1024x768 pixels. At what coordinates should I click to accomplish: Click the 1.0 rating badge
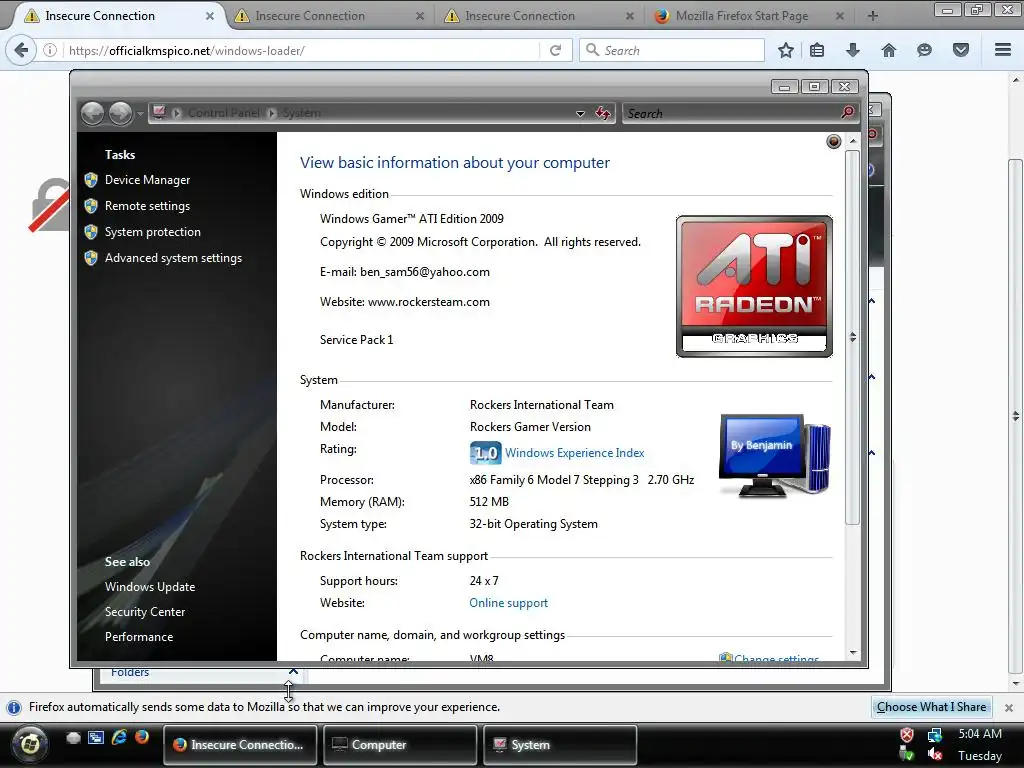pos(485,453)
